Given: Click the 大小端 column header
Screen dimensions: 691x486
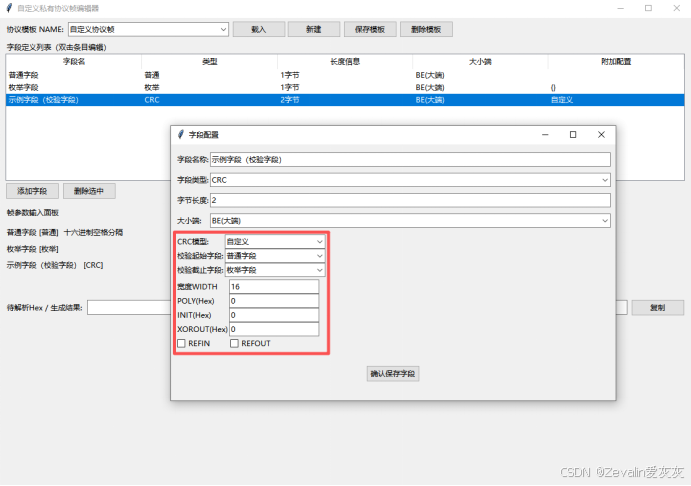Looking at the screenshot, I should pos(480,62).
